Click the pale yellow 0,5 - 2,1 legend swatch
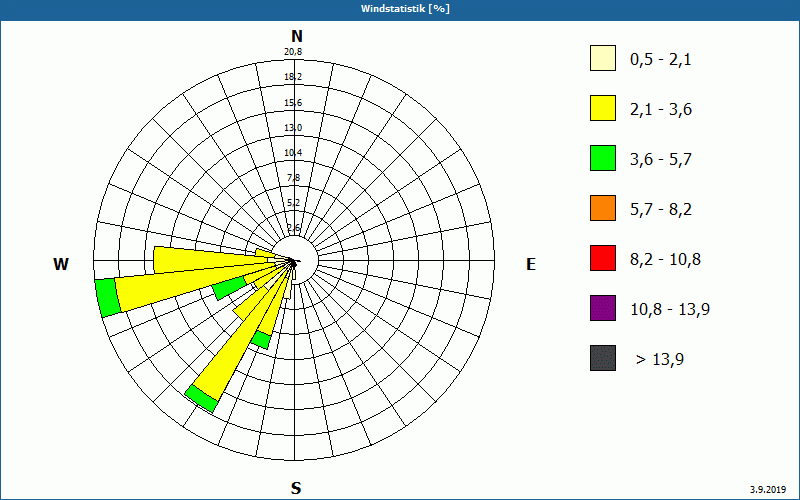 click(x=603, y=58)
